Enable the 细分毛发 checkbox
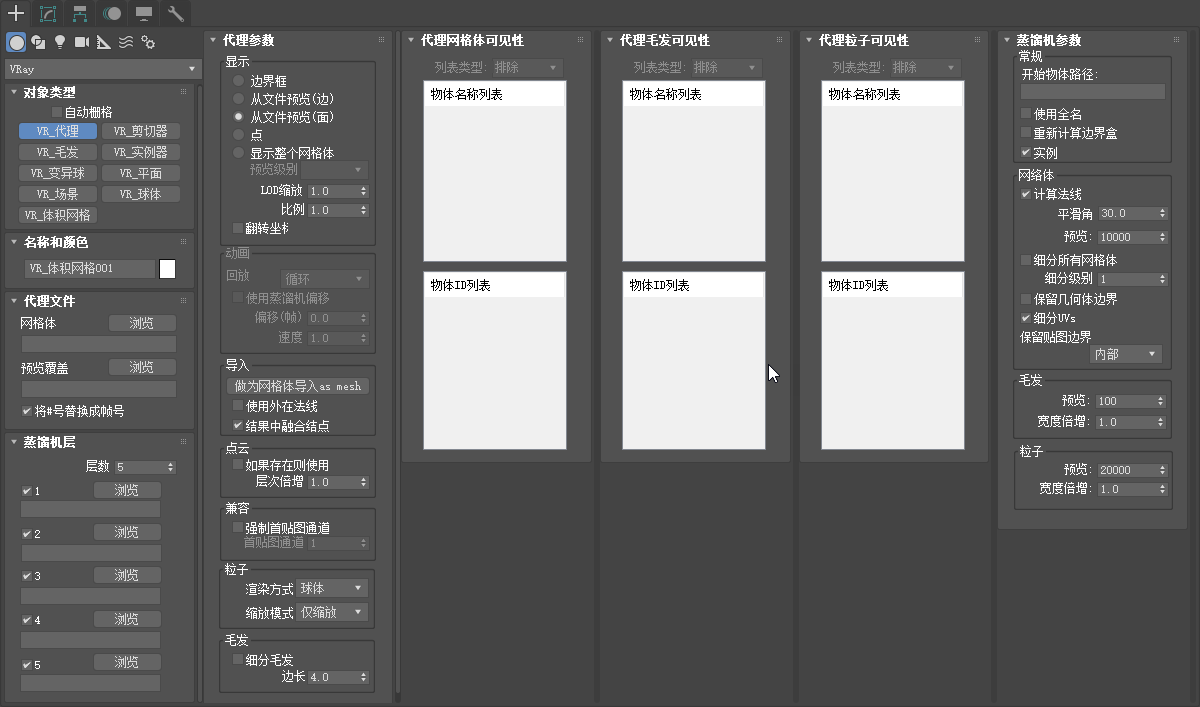 (x=237, y=659)
